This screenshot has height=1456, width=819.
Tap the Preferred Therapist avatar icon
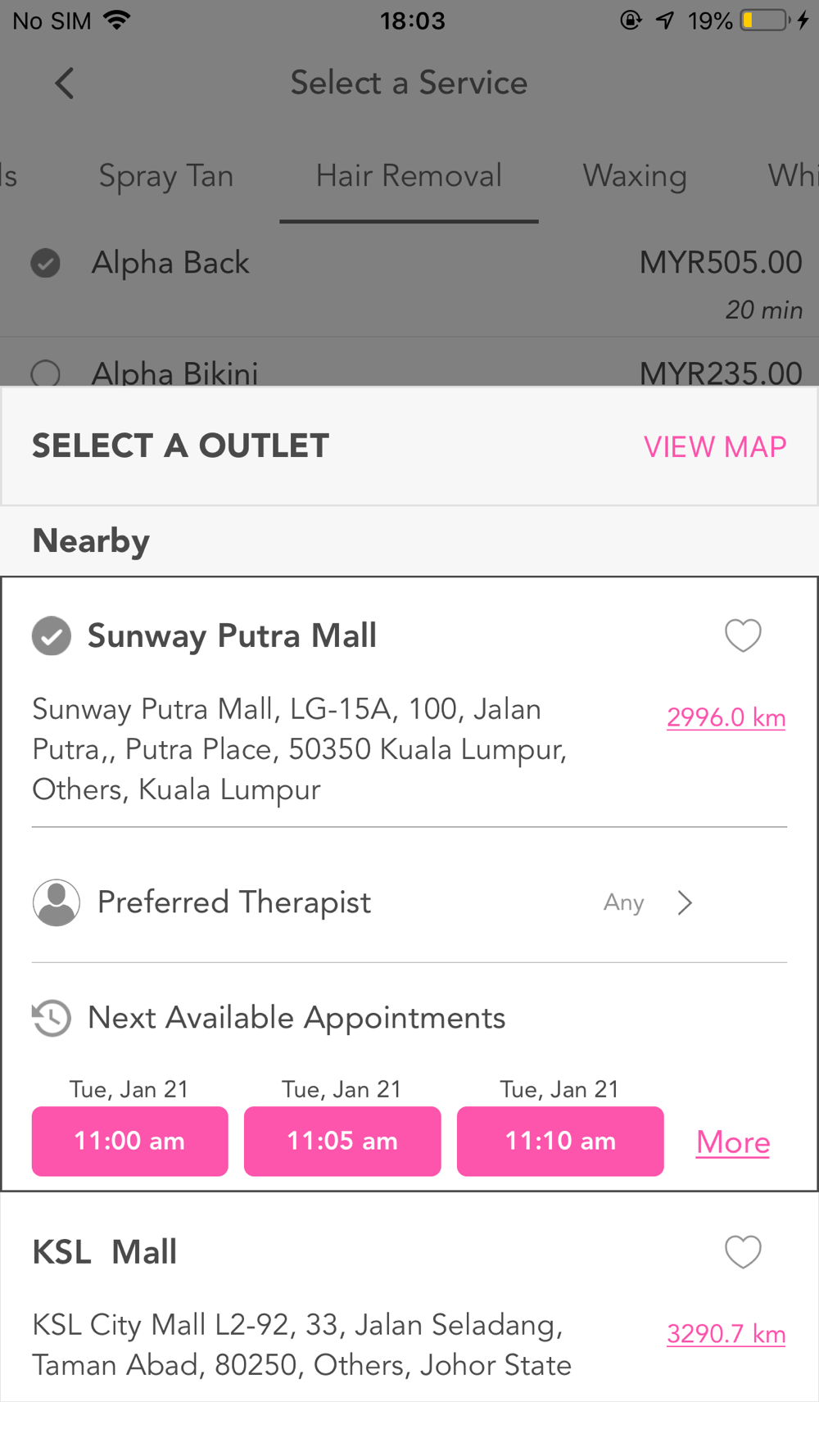pyautogui.click(x=57, y=902)
